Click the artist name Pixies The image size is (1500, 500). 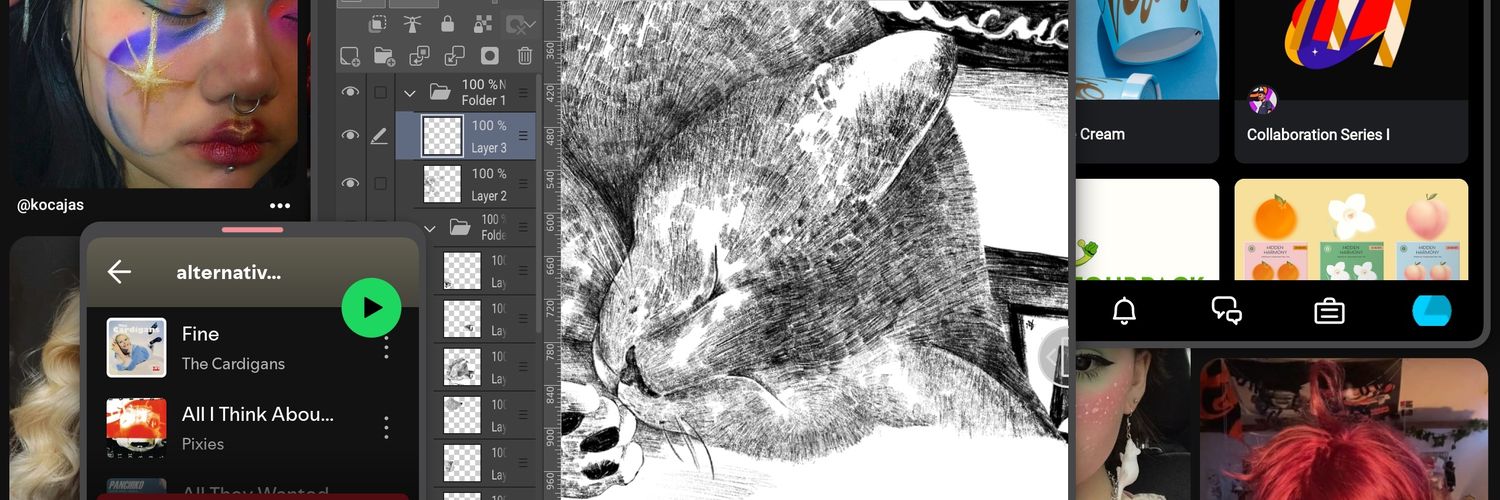coord(203,444)
